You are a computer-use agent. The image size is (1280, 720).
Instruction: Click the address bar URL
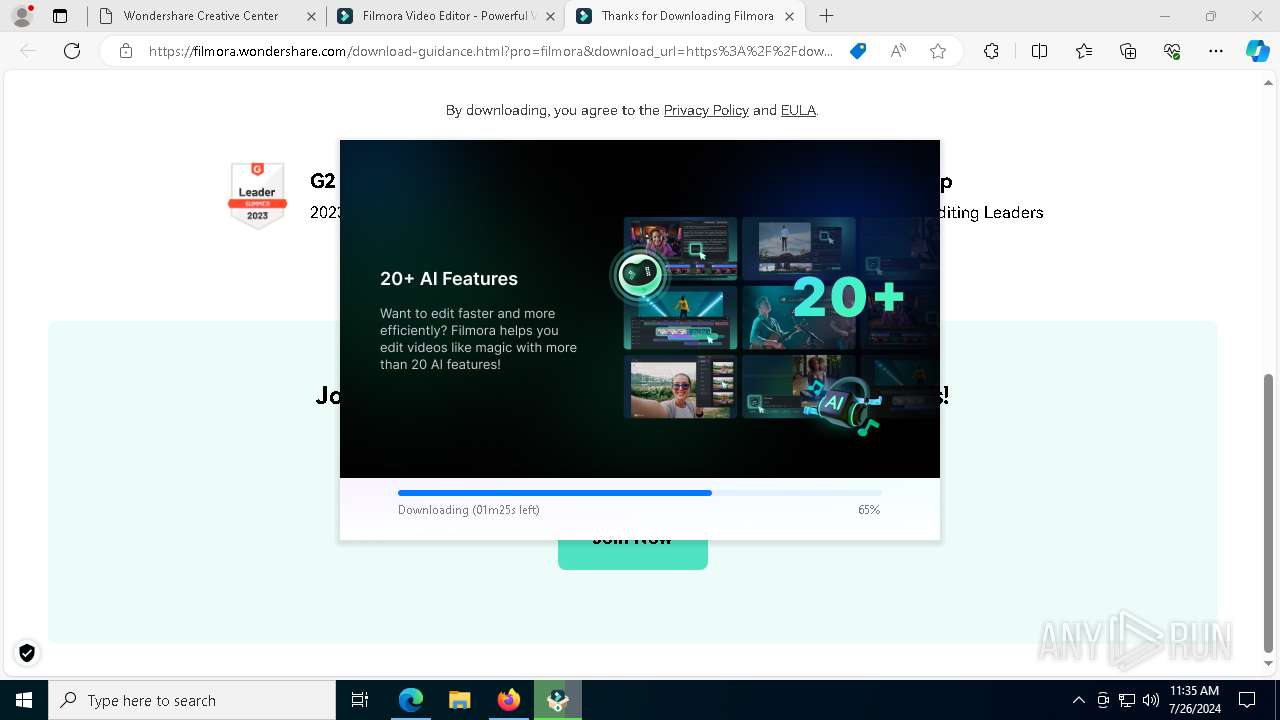click(490, 51)
